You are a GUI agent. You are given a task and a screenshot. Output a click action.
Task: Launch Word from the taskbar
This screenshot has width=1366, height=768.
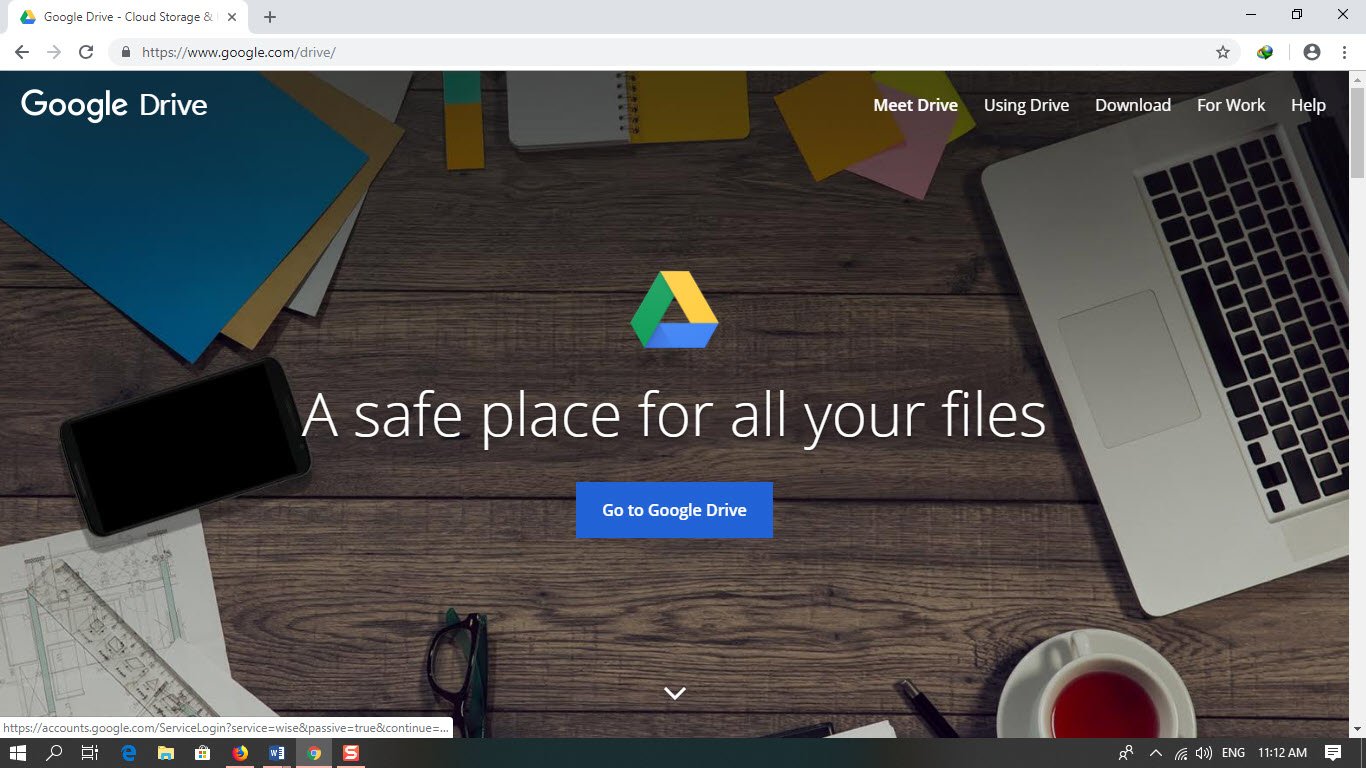(x=277, y=752)
